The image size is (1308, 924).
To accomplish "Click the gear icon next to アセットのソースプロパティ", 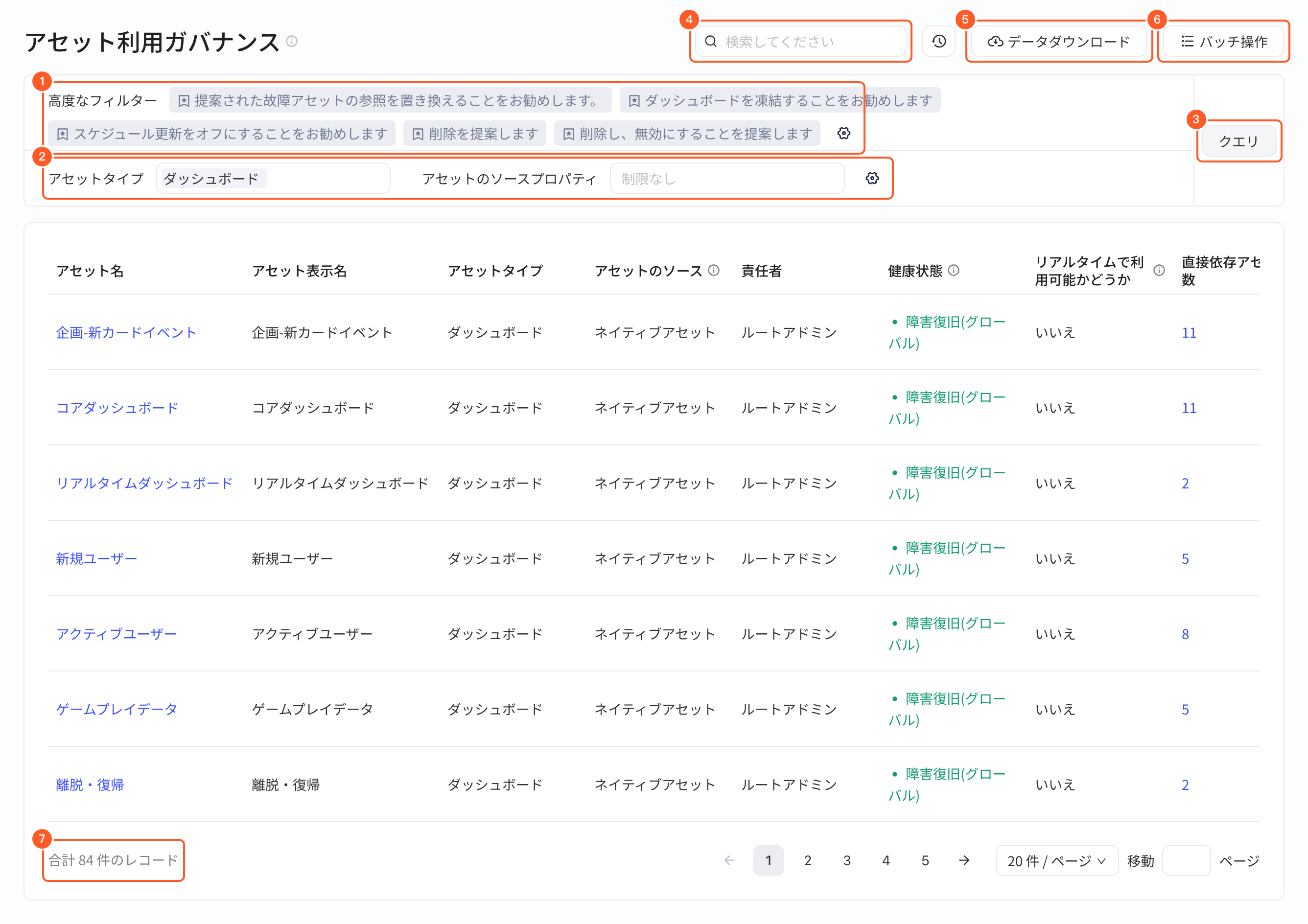I will point(872,178).
